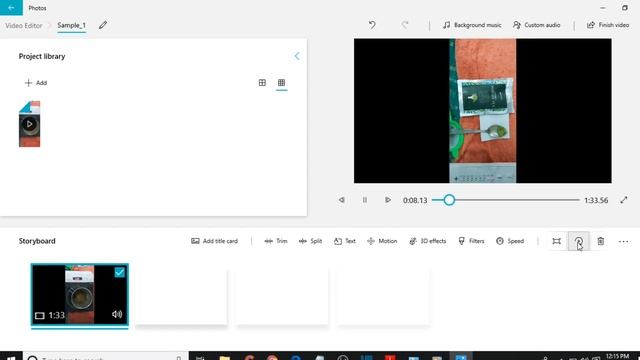Click the taskbar clock
Image resolution: width=640 pixels, height=360 pixels.
[617, 357]
